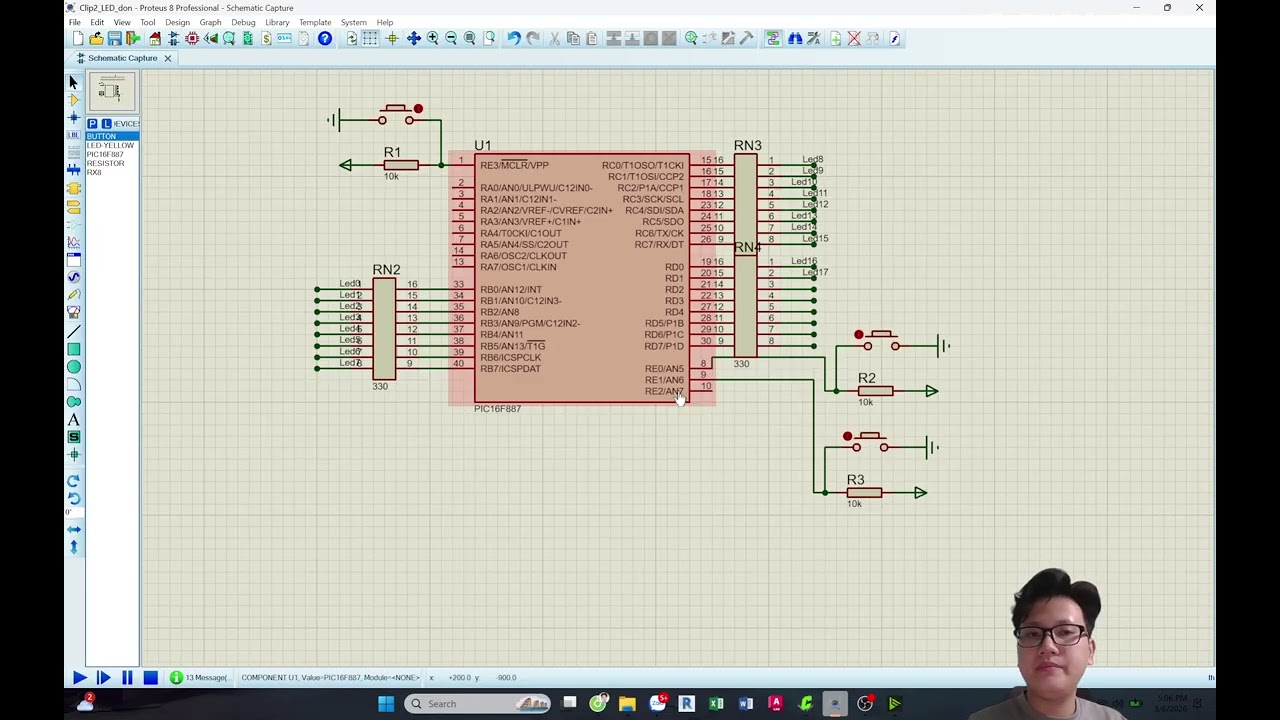1280x720 pixels.
Task: Open the 13 Messages log indicator
Action: click(198, 678)
